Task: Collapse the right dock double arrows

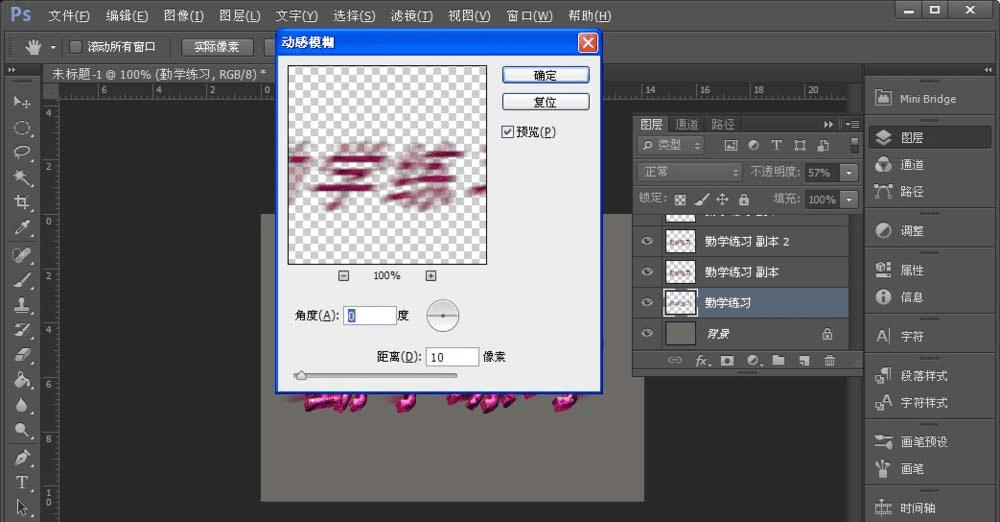Action: (988, 70)
